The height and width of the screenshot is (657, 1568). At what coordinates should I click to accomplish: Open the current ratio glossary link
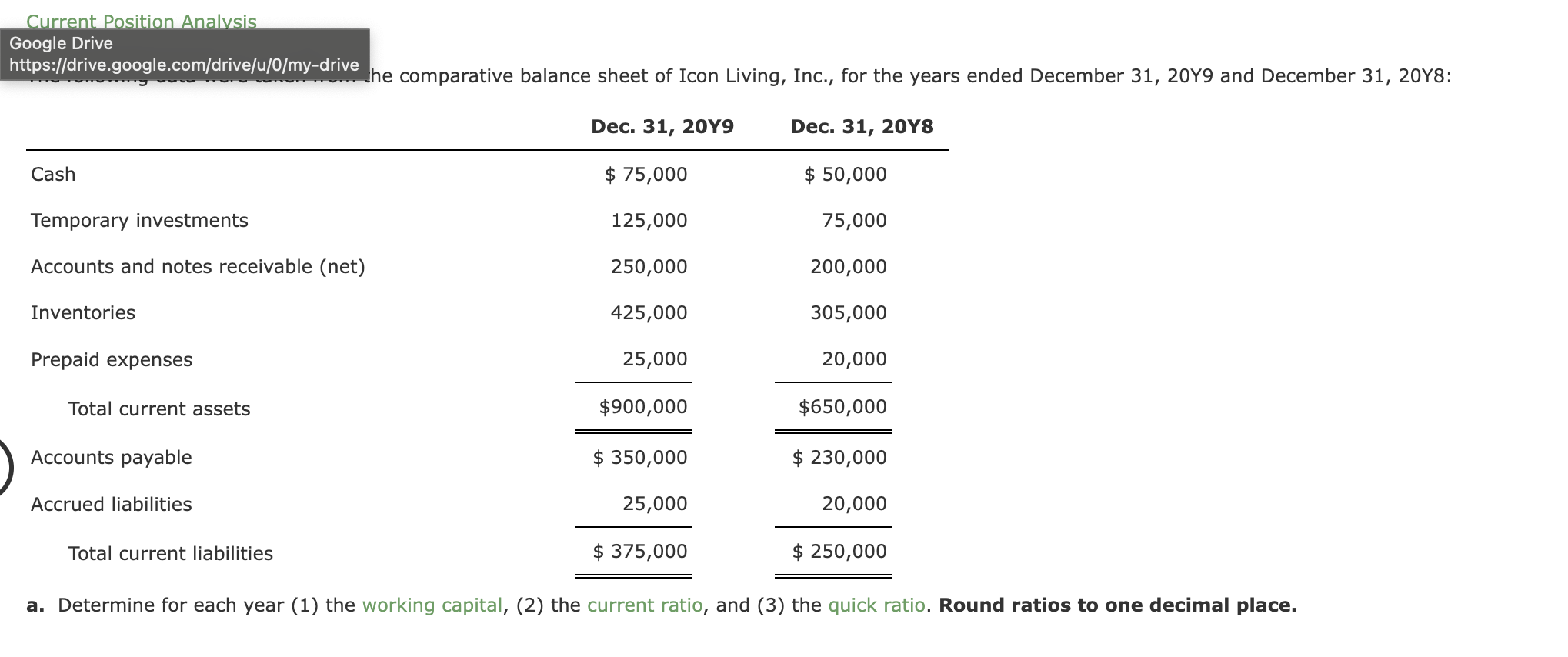tap(645, 605)
